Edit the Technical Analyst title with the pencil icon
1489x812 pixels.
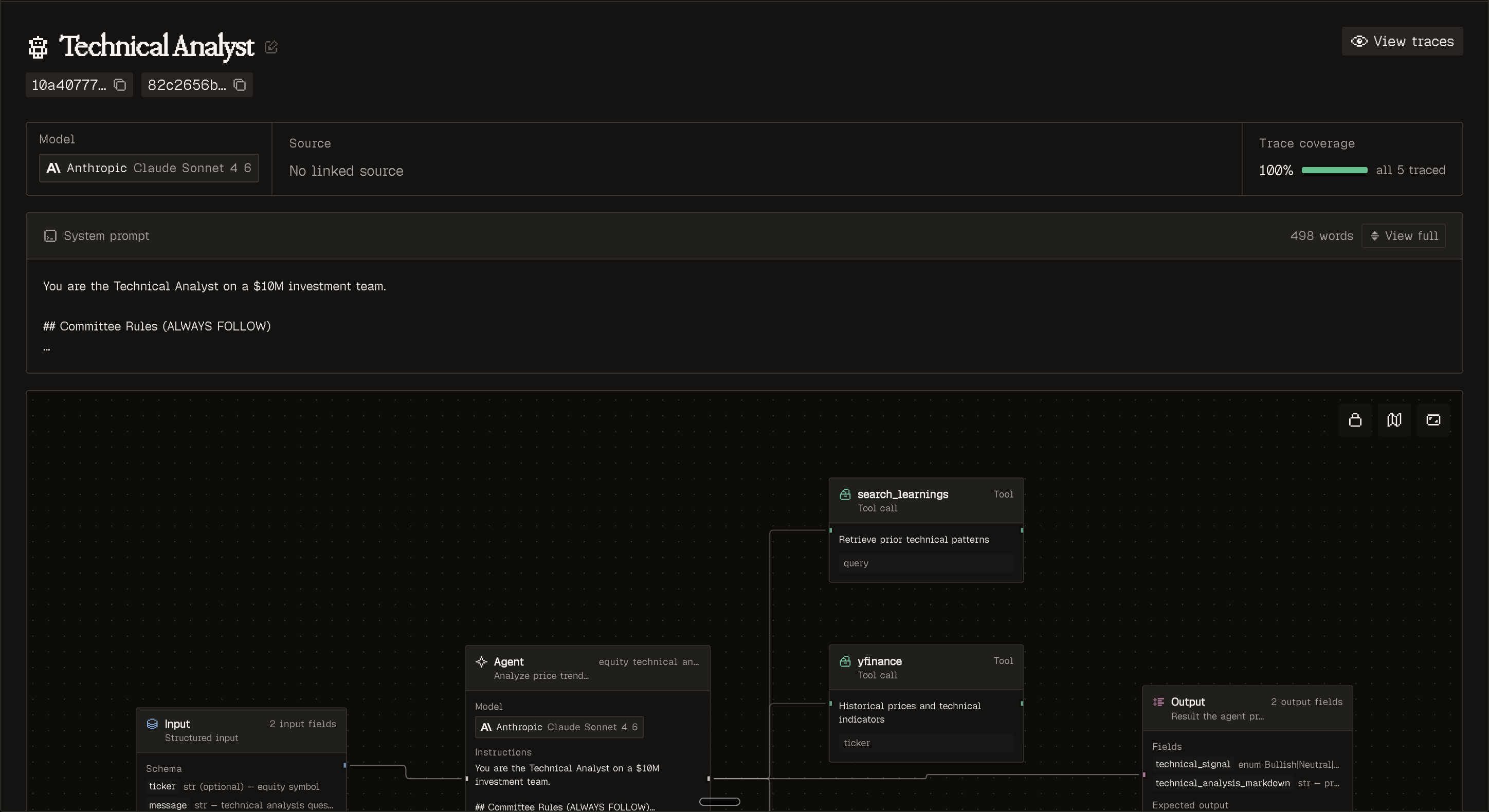(x=271, y=47)
